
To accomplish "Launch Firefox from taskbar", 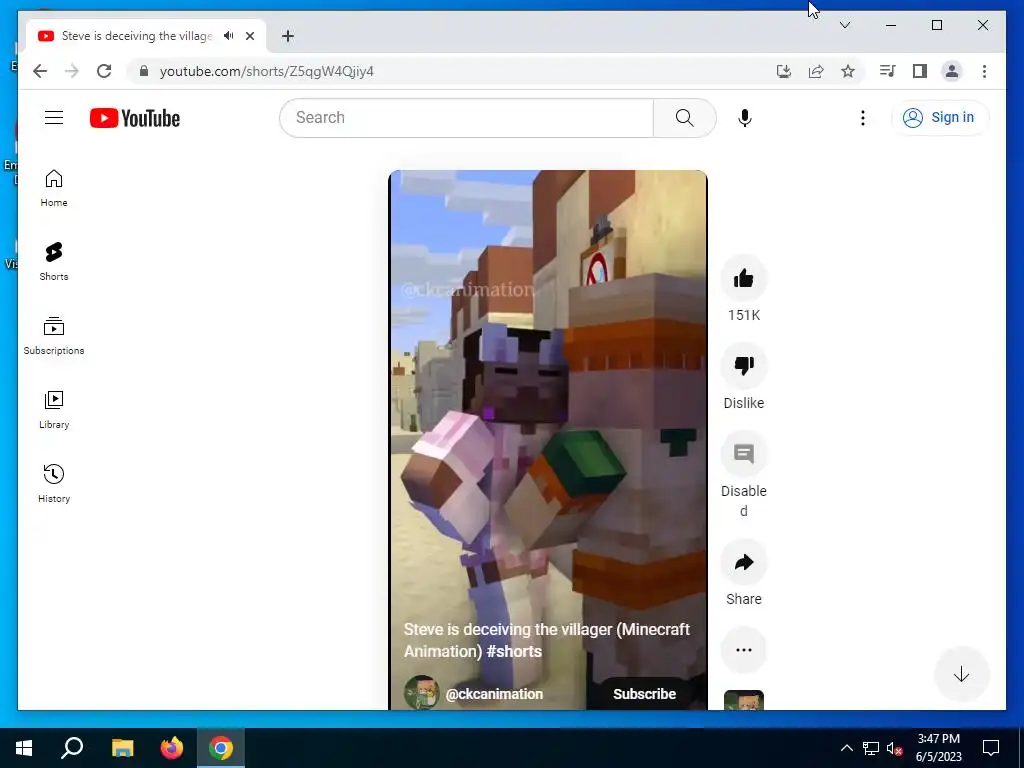I will (x=172, y=748).
